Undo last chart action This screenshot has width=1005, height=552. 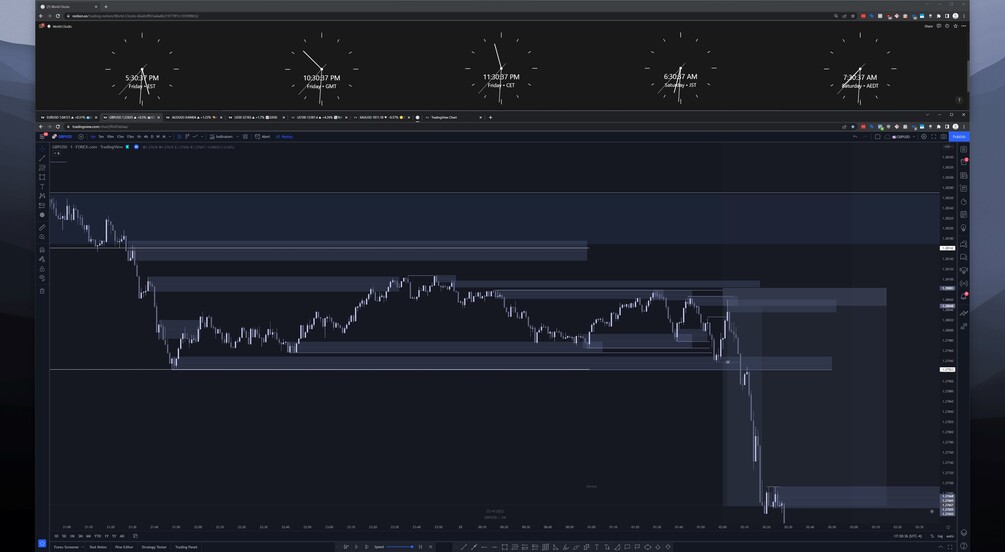854,137
